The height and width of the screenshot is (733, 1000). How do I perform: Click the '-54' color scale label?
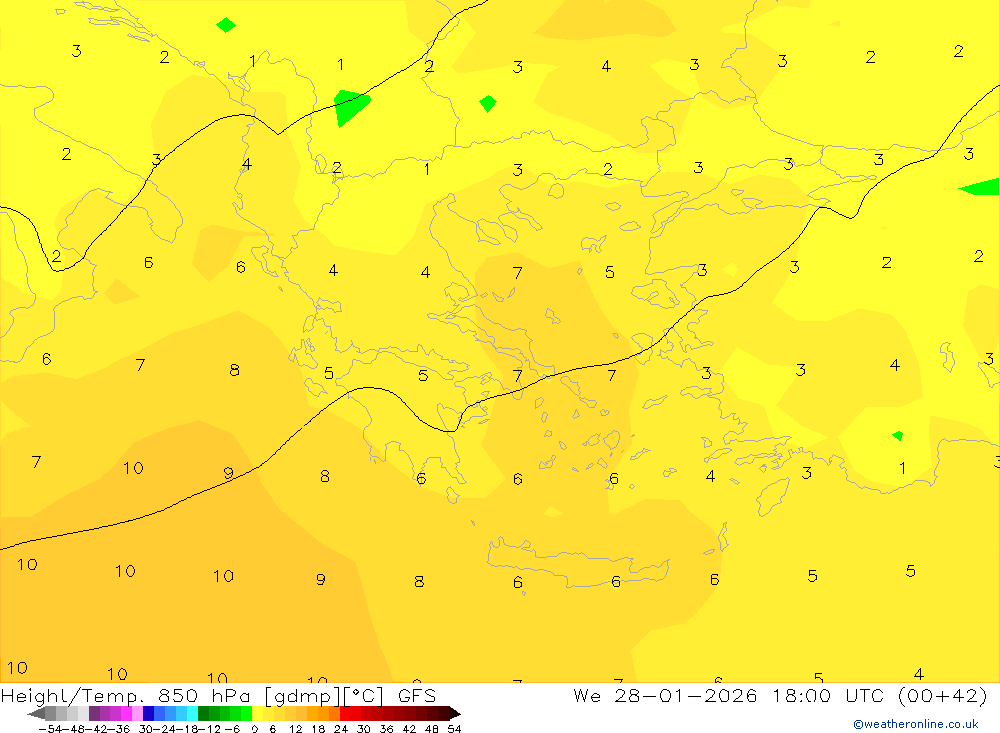click(51, 729)
